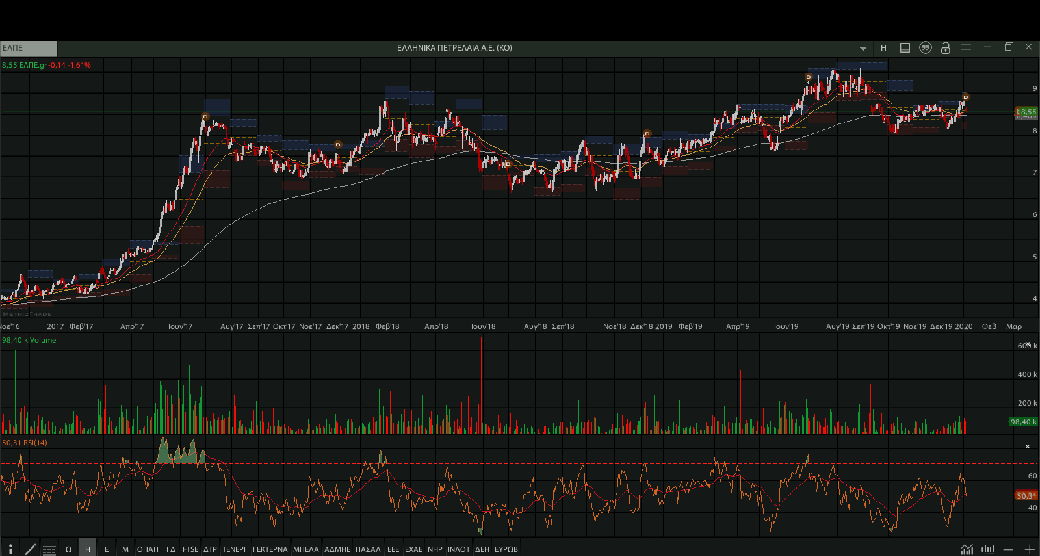Screen dimensions: 1040x556
Task: Click the panel layout icon in title bar
Action: 904,47
